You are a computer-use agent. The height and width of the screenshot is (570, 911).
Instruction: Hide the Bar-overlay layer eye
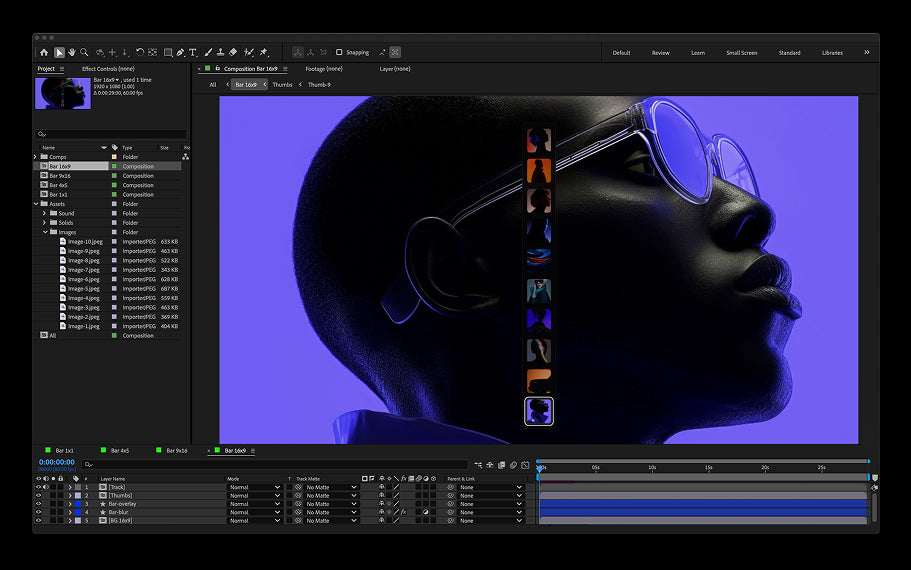pyautogui.click(x=38, y=504)
